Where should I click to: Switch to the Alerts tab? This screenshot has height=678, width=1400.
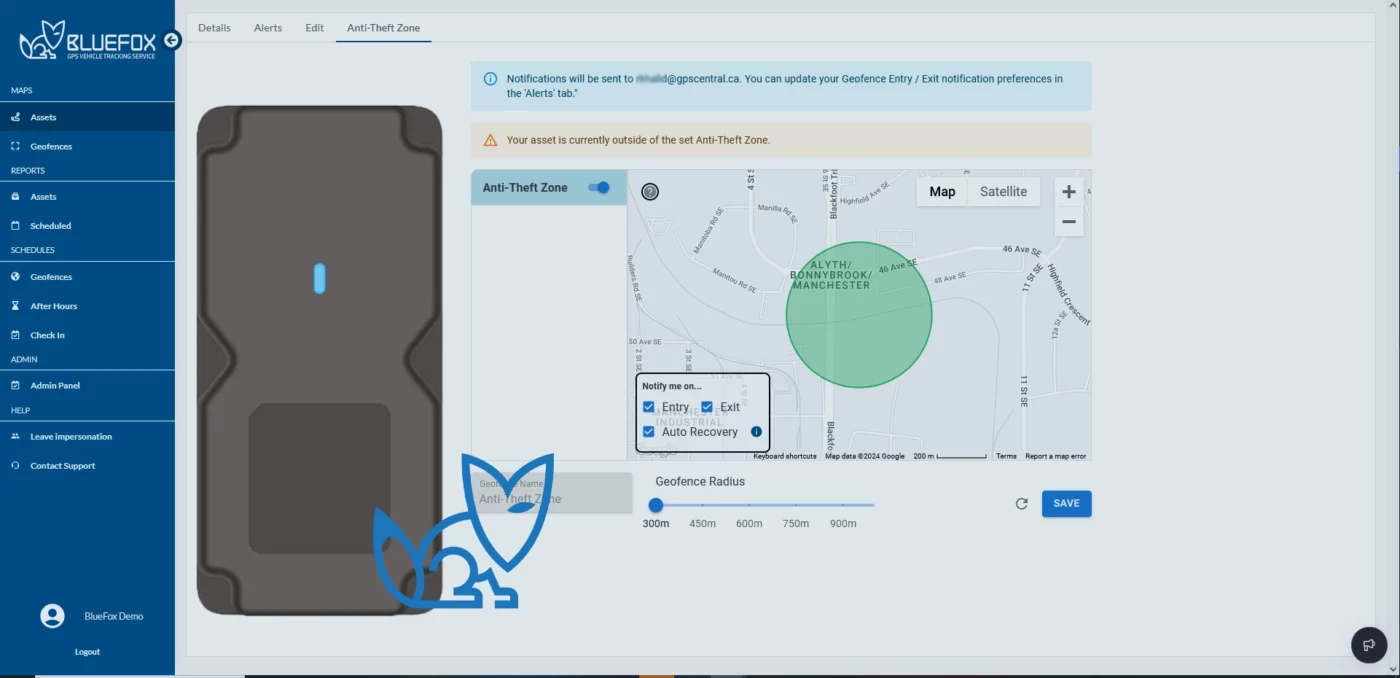pos(267,28)
